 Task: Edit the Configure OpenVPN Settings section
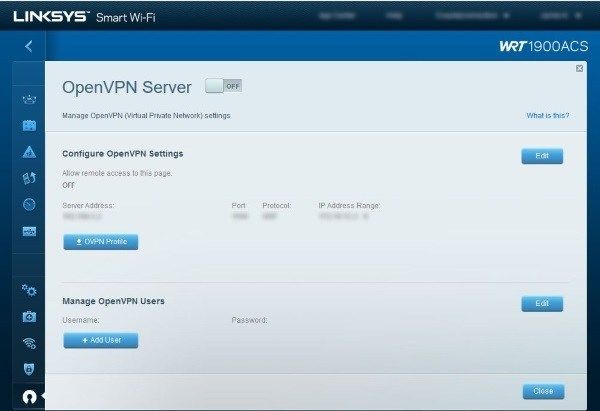click(542, 156)
